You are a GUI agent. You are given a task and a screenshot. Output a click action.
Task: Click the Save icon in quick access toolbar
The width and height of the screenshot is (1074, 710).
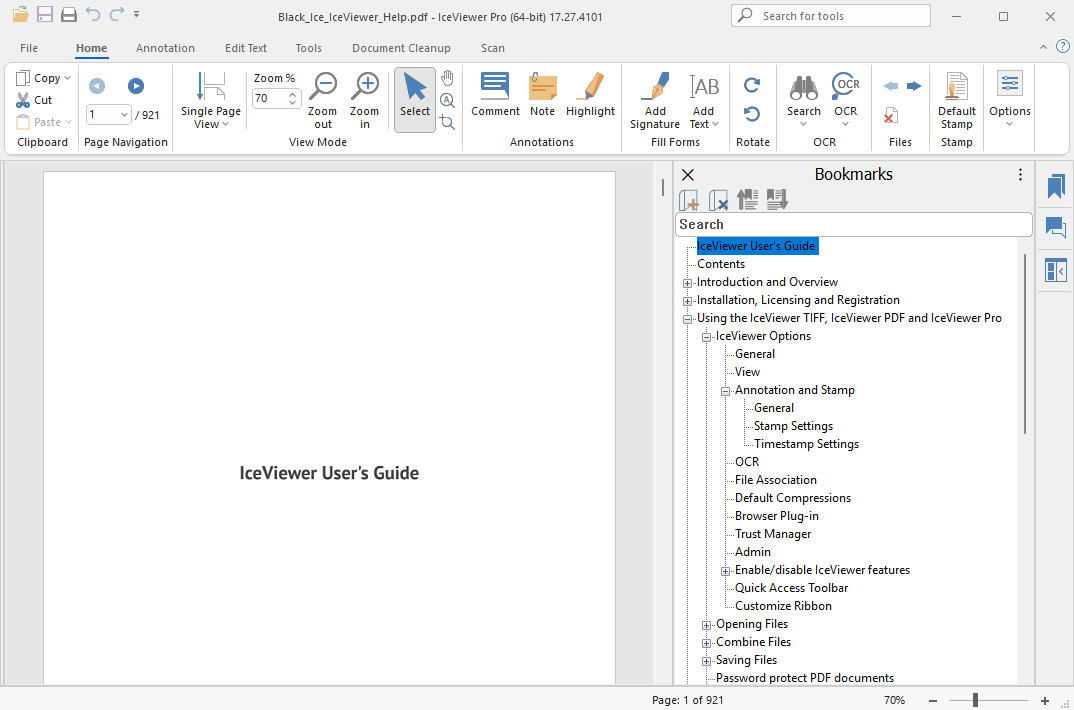(45, 14)
